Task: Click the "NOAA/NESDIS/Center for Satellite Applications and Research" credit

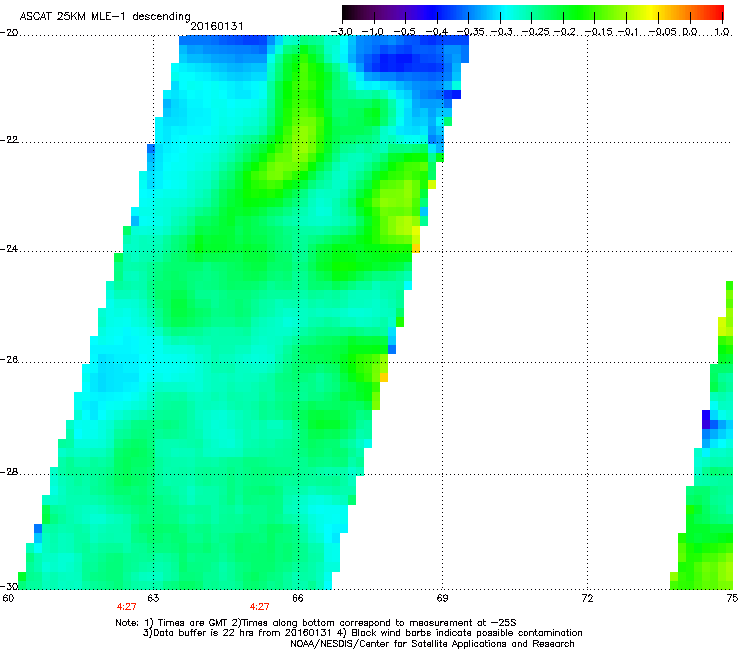Action: tap(432, 643)
